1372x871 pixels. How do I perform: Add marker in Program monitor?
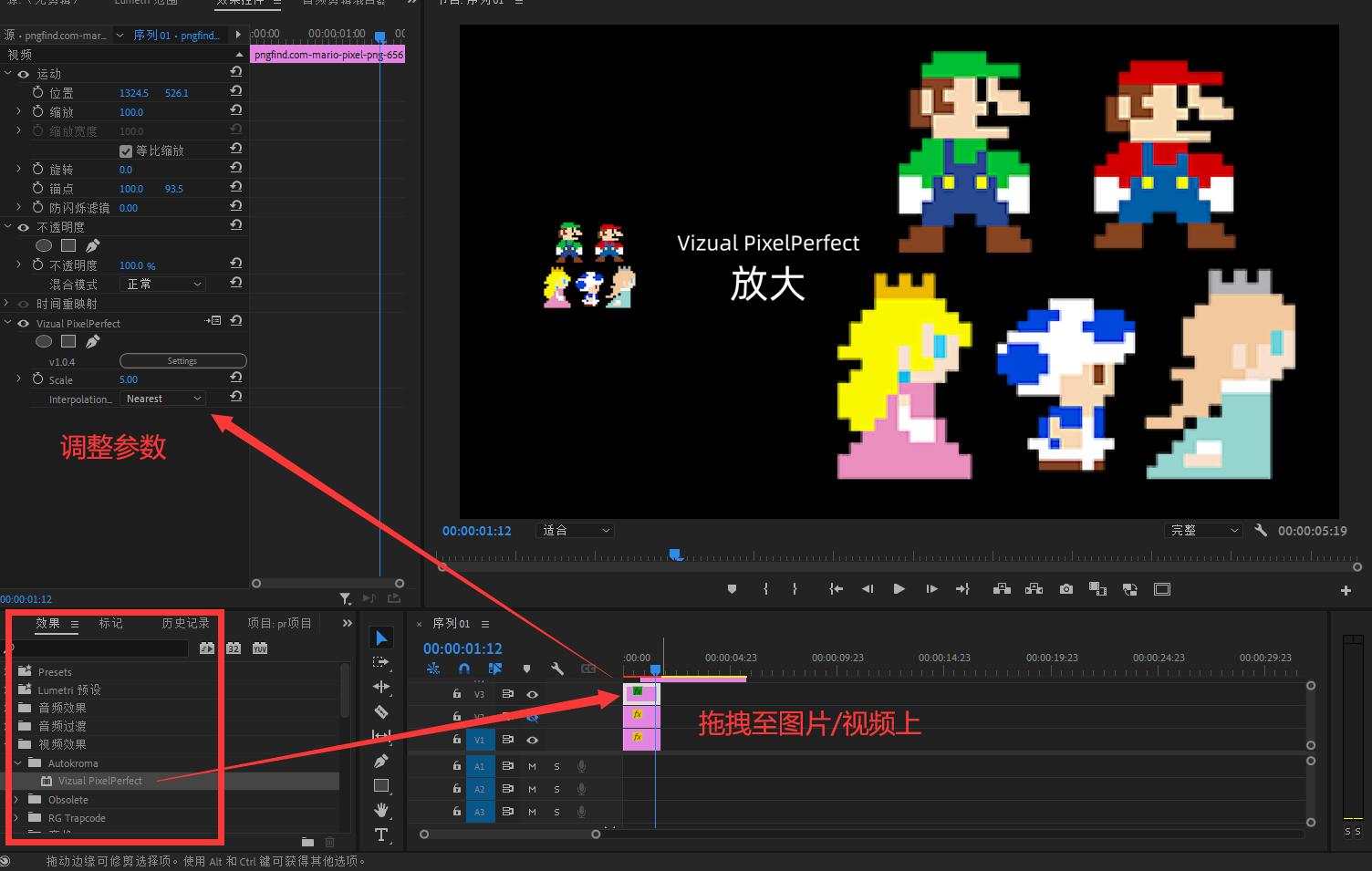pyautogui.click(x=732, y=589)
